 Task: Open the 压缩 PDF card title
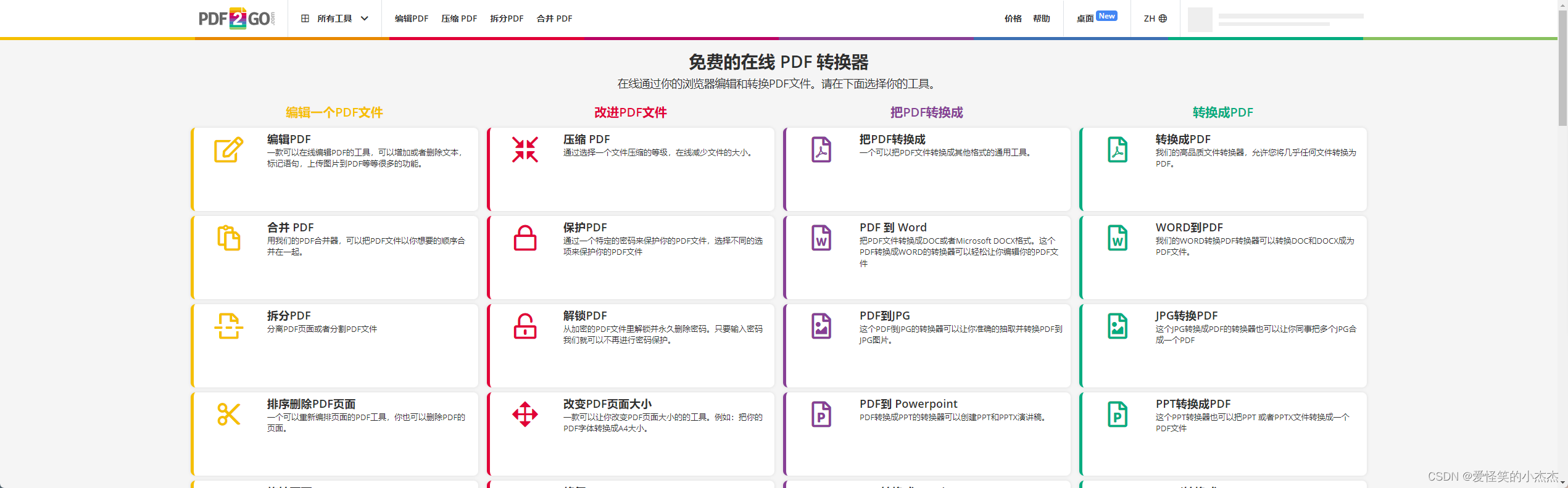click(x=586, y=139)
